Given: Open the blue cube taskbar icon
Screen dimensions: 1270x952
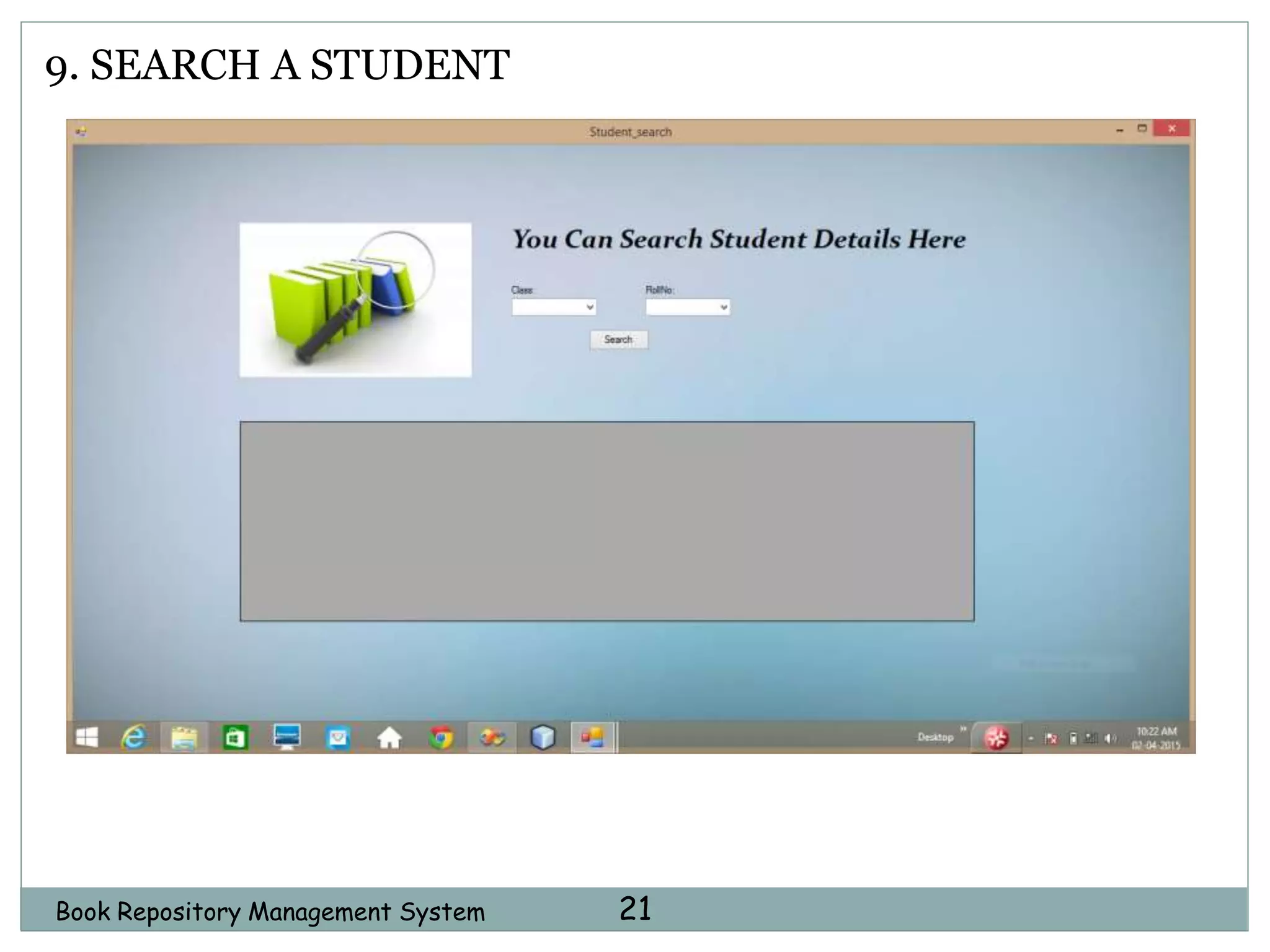Looking at the screenshot, I should 543,738.
